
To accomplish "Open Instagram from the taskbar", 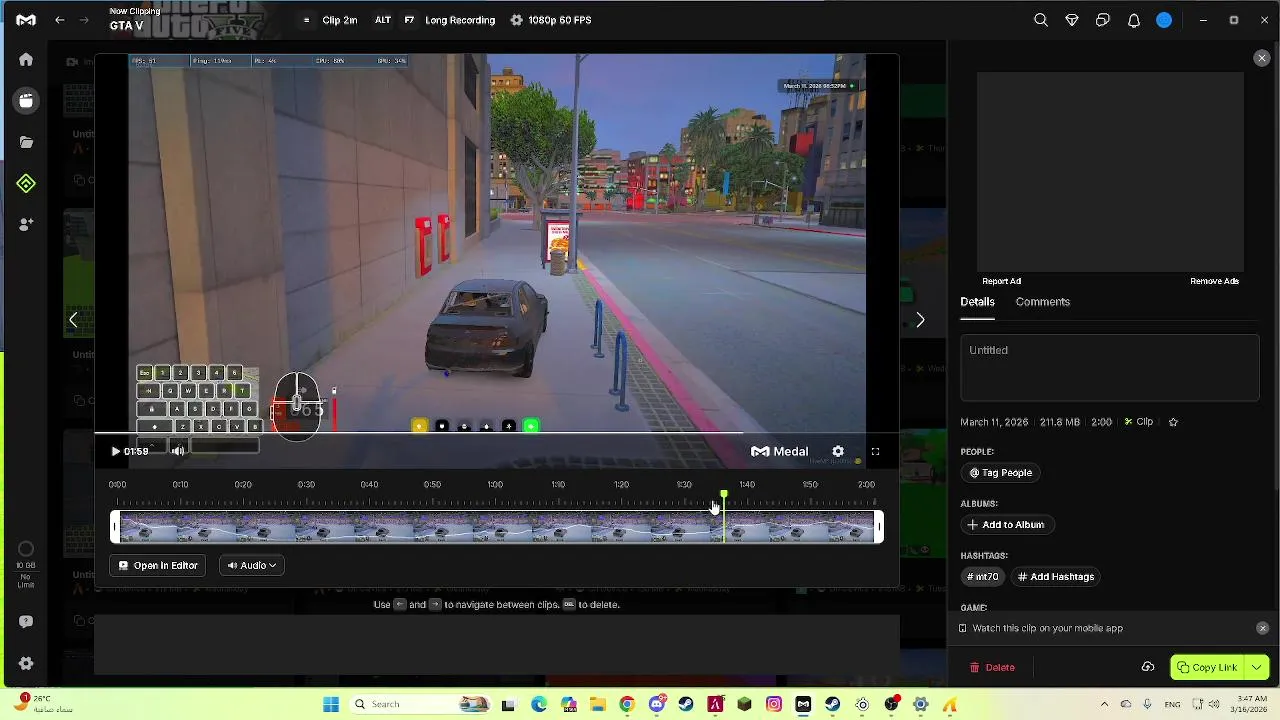I will 774,704.
